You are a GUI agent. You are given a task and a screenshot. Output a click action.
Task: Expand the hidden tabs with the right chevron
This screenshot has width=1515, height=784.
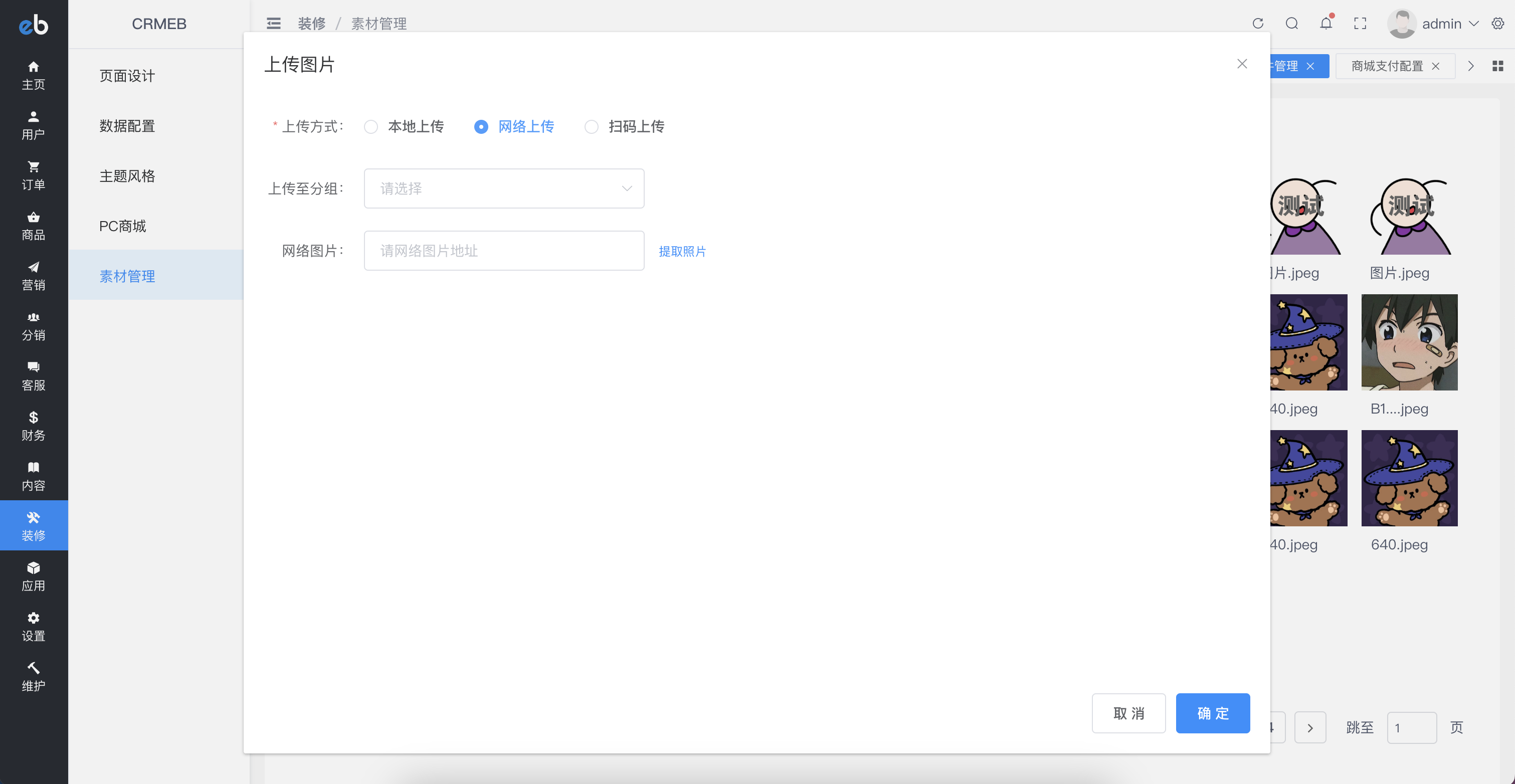coord(1470,66)
